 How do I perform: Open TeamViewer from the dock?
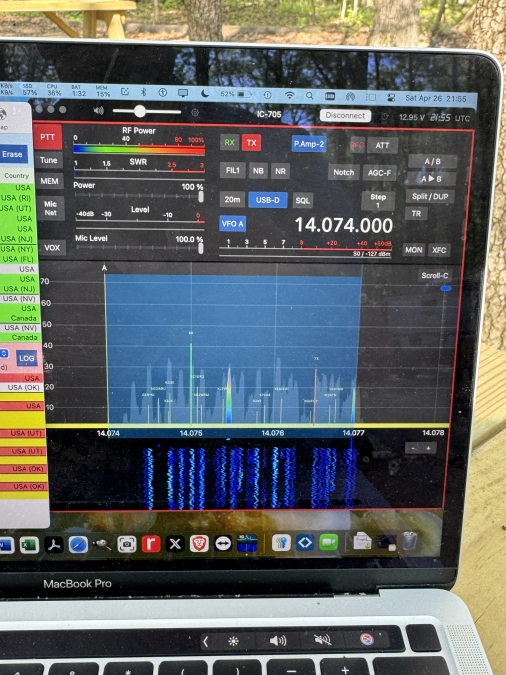click(223, 543)
